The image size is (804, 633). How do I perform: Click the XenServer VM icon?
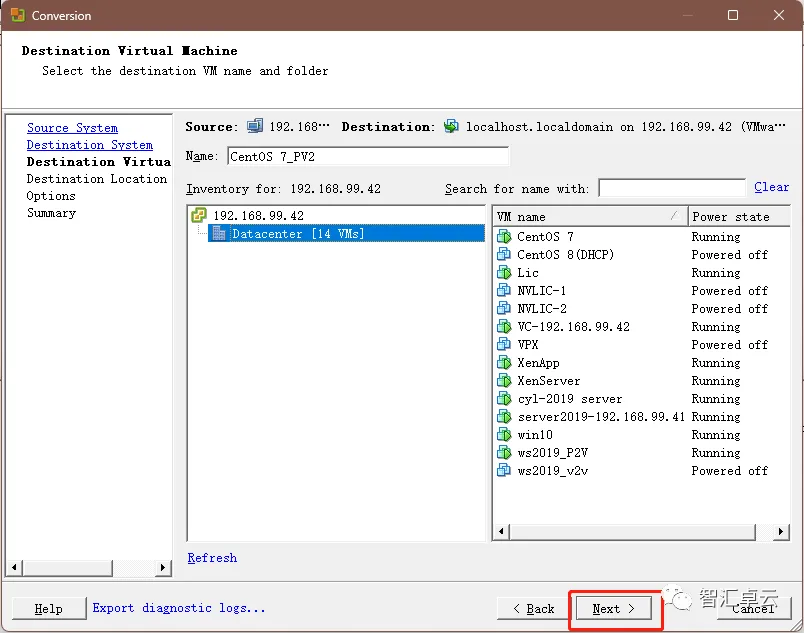504,381
